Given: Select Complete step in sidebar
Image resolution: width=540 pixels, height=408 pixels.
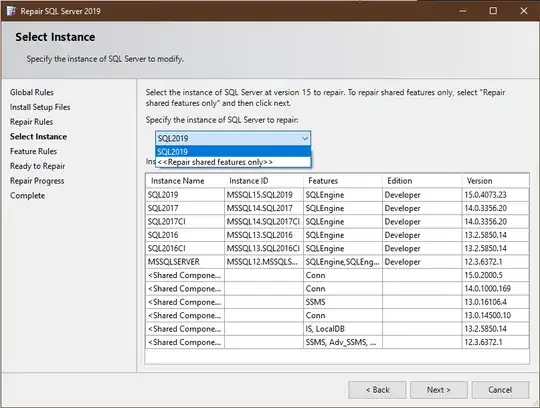Looking at the screenshot, I should pos(27,196).
